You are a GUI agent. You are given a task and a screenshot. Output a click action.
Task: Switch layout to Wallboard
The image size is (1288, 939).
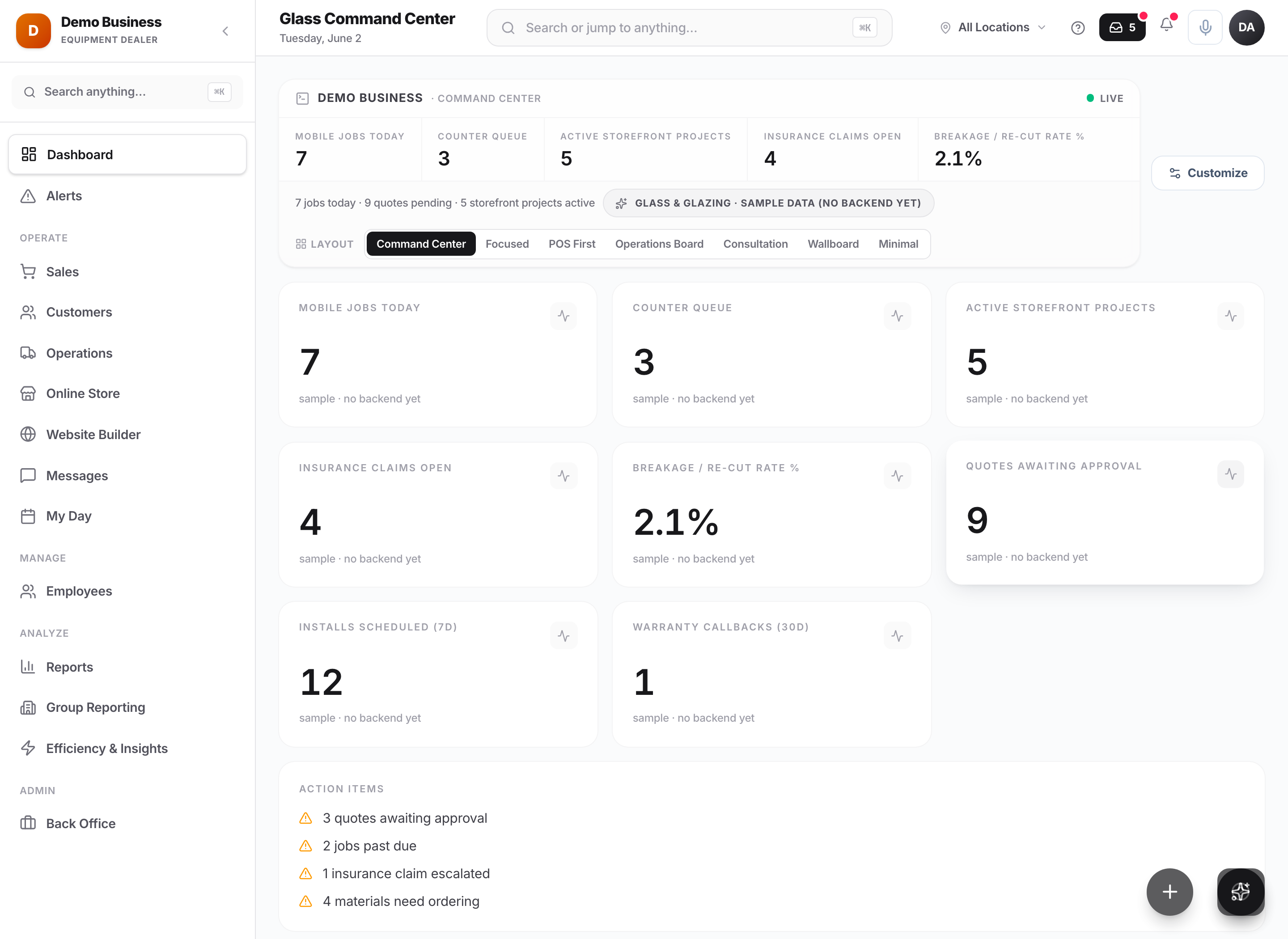pyautogui.click(x=833, y=244)
